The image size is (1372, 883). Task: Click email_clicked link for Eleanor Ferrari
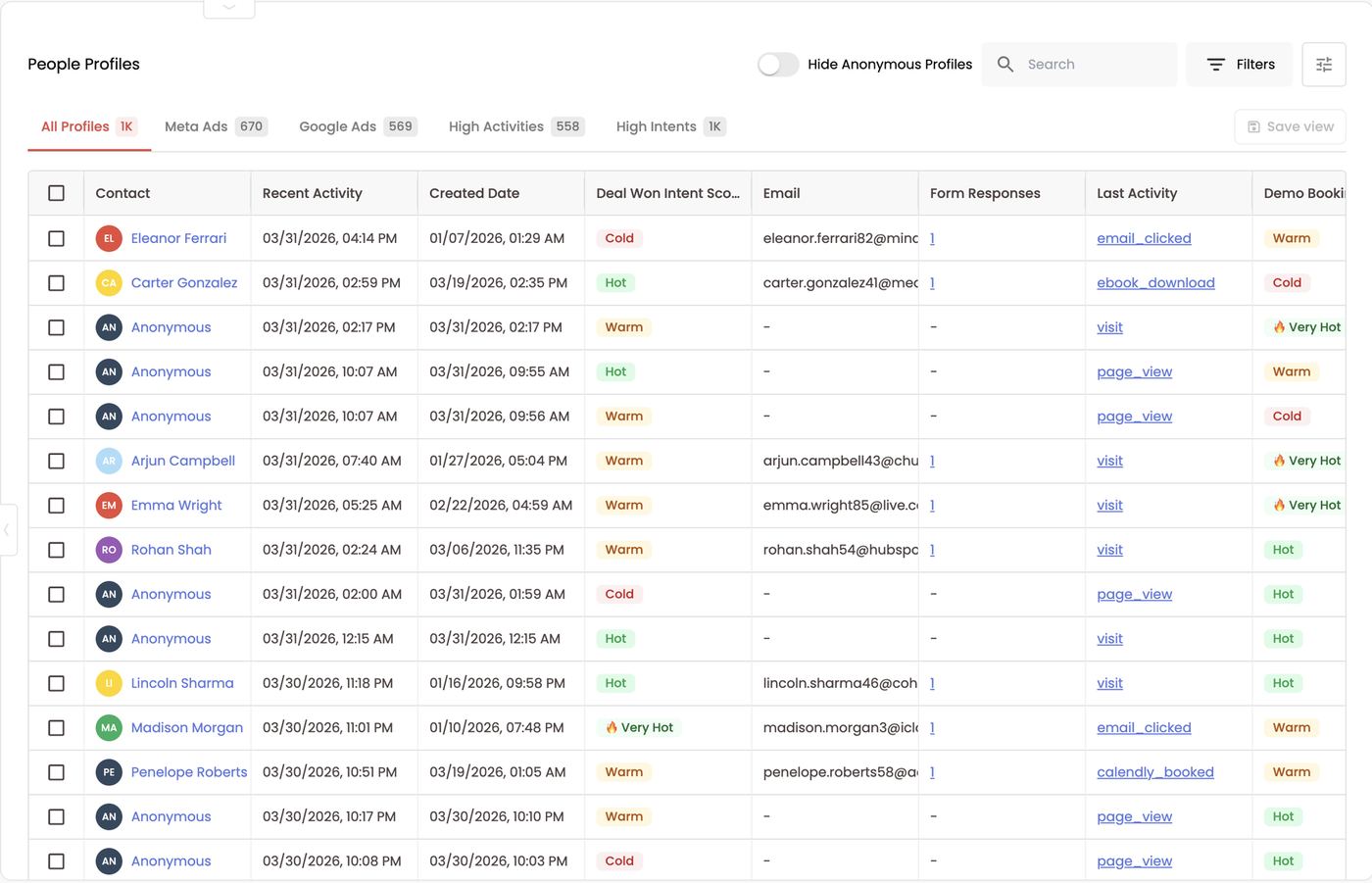coord(1144,238)
